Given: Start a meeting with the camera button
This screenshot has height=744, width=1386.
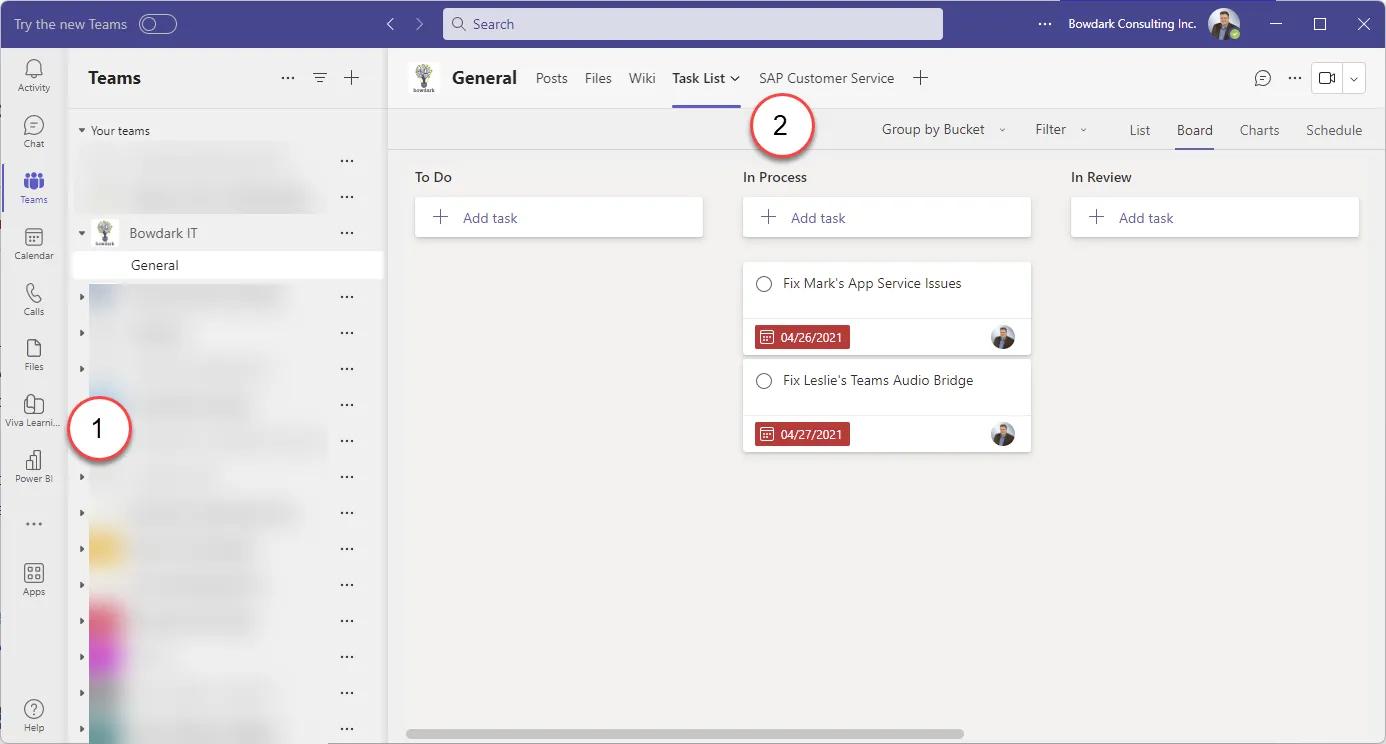Looking at the screenshot, I should point(1327,78).
